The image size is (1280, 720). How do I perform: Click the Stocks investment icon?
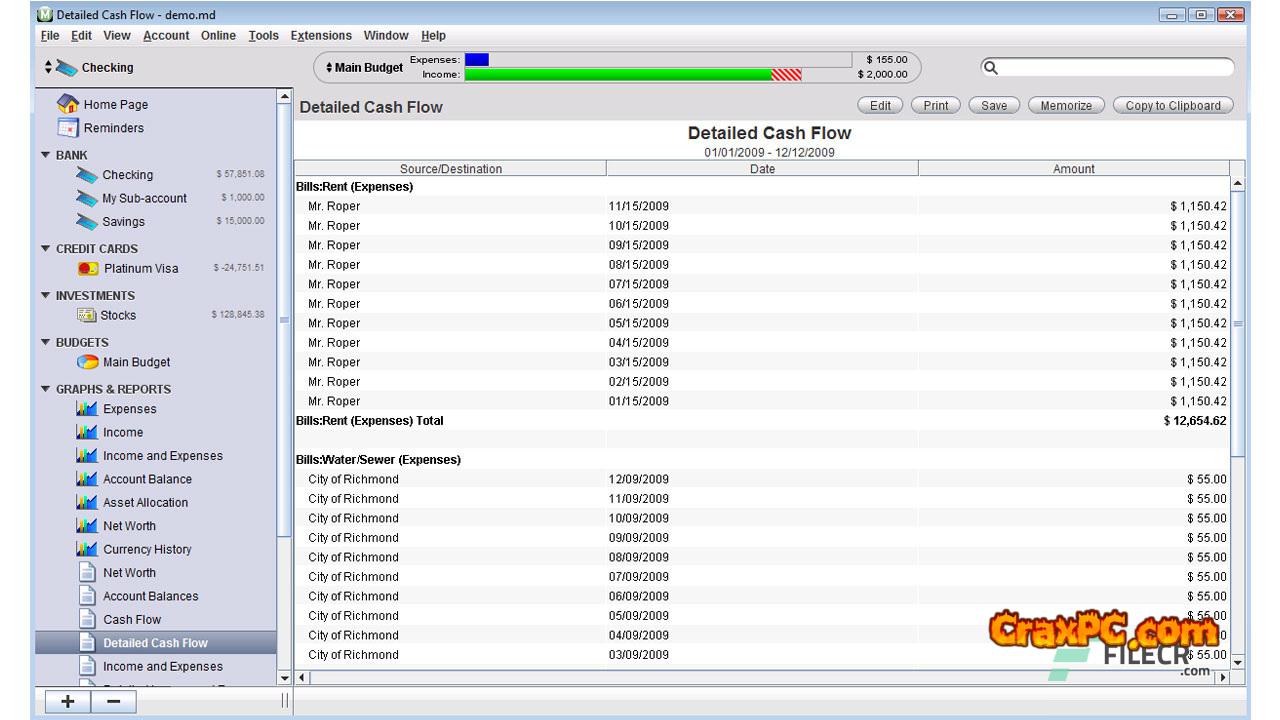(87, 315)
